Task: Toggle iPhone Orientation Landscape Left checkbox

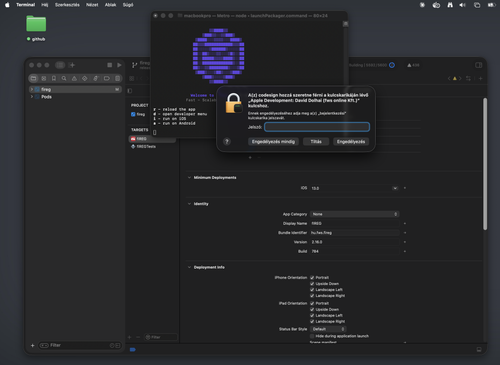Action: pos(312,290)
